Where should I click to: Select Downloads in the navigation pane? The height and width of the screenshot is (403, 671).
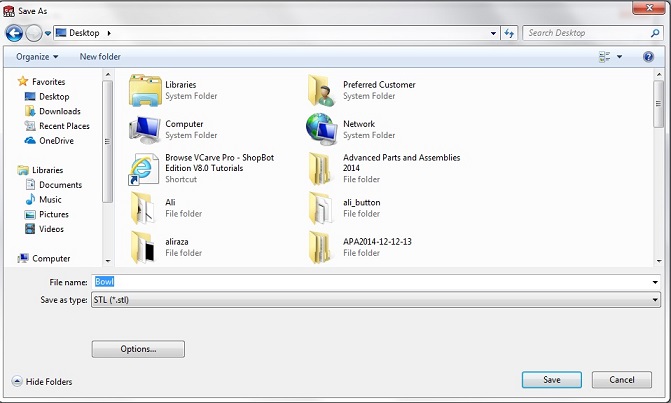pos(53,111)
